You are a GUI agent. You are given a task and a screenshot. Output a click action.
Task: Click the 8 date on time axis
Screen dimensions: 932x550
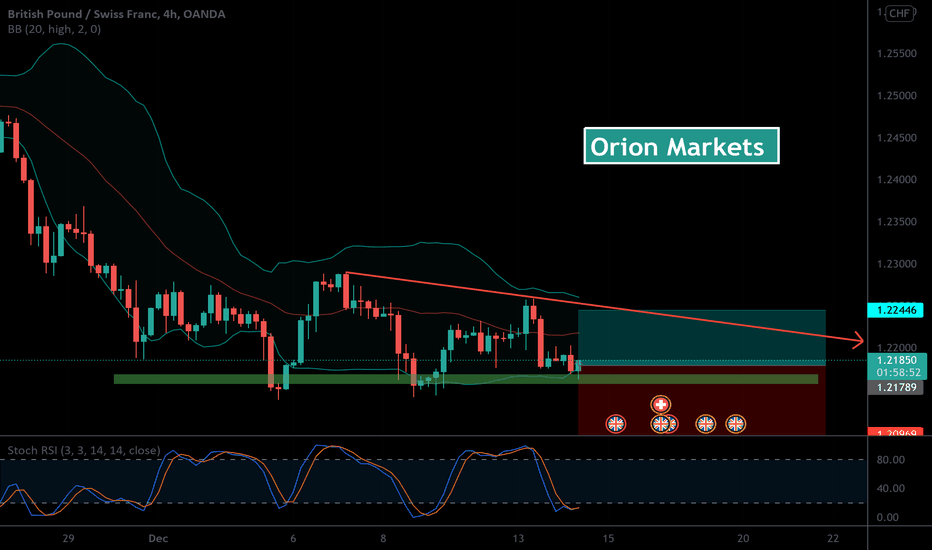pos(383,539)
